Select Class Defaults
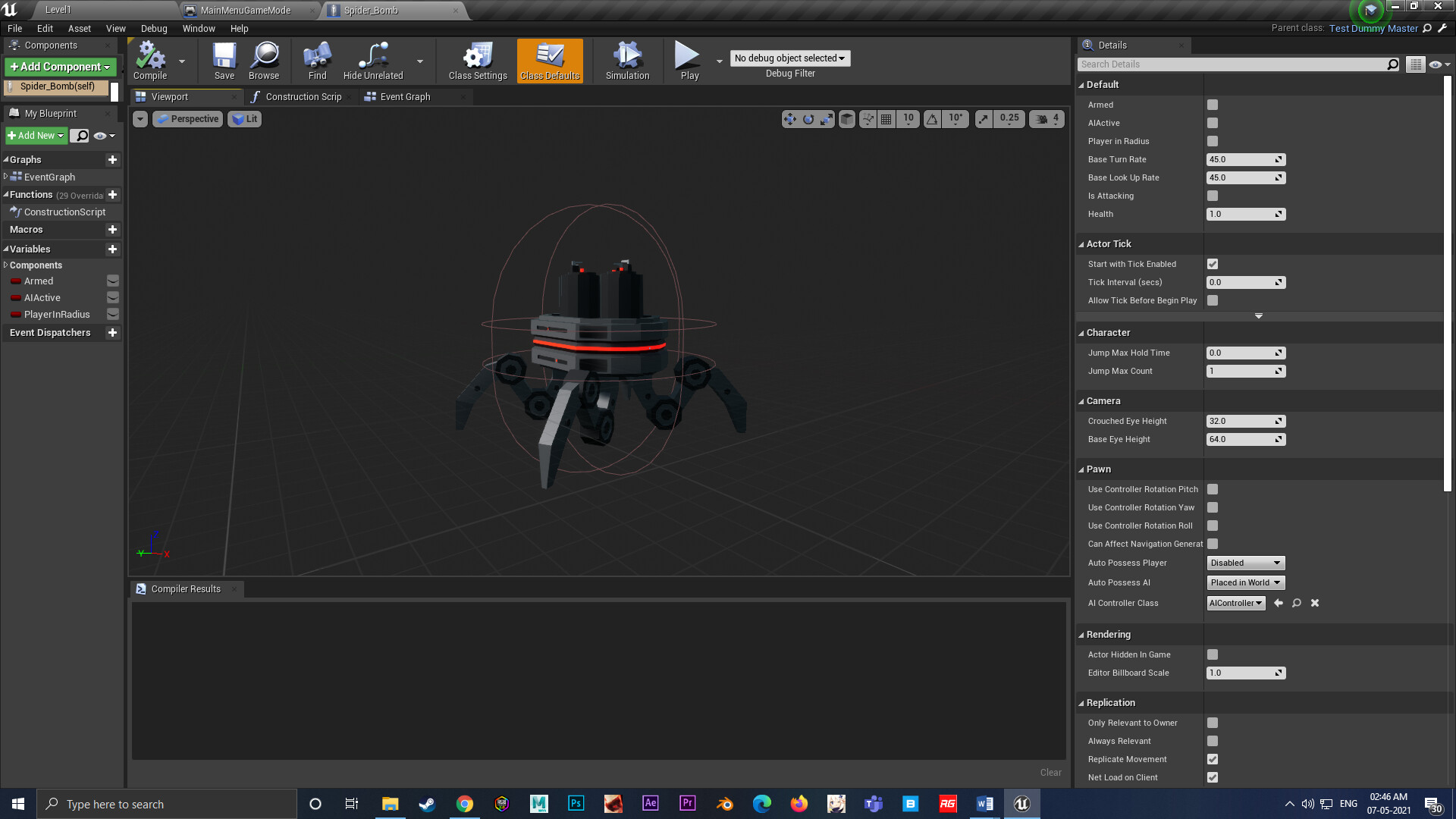 550,61
